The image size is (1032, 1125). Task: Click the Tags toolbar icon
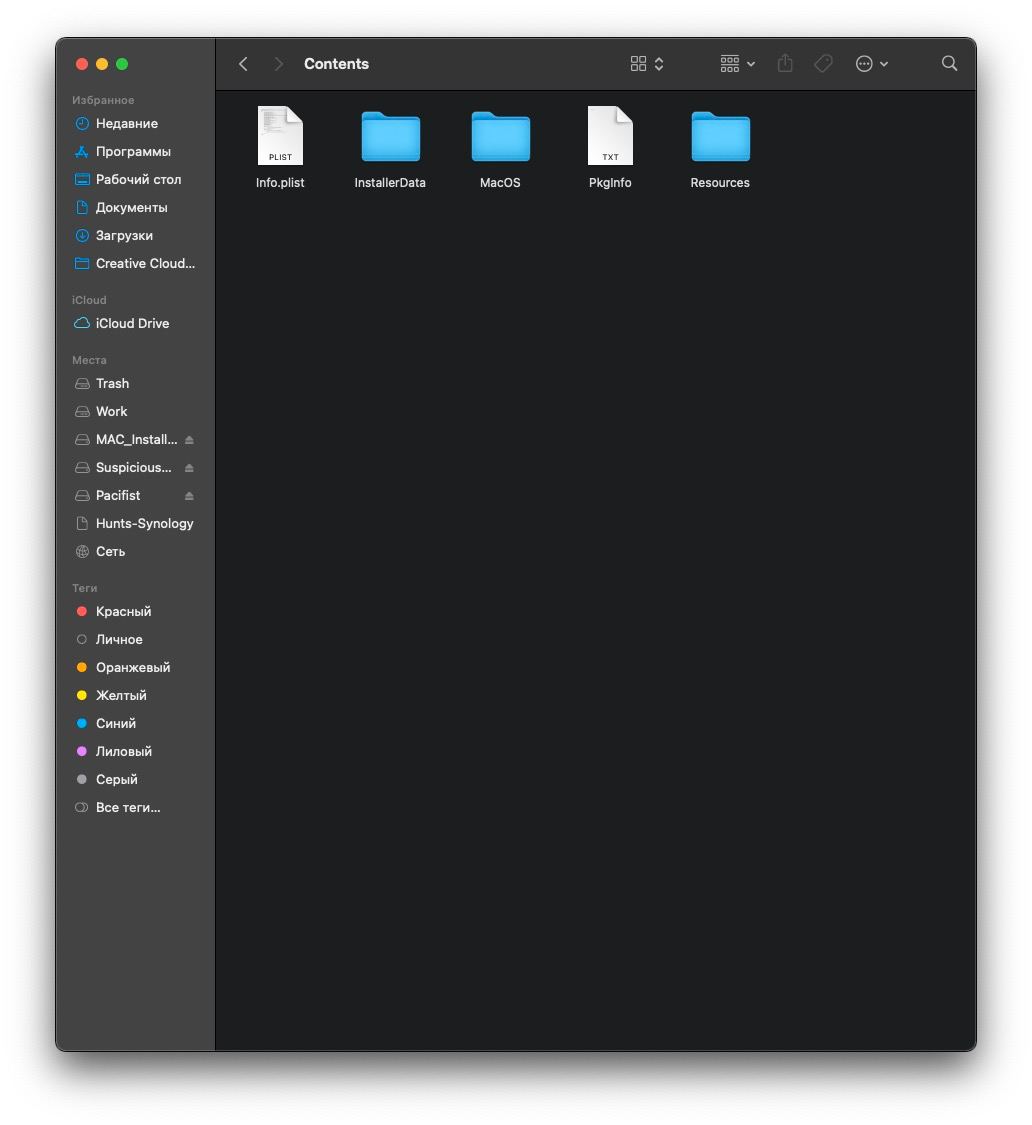click(823, 64)
